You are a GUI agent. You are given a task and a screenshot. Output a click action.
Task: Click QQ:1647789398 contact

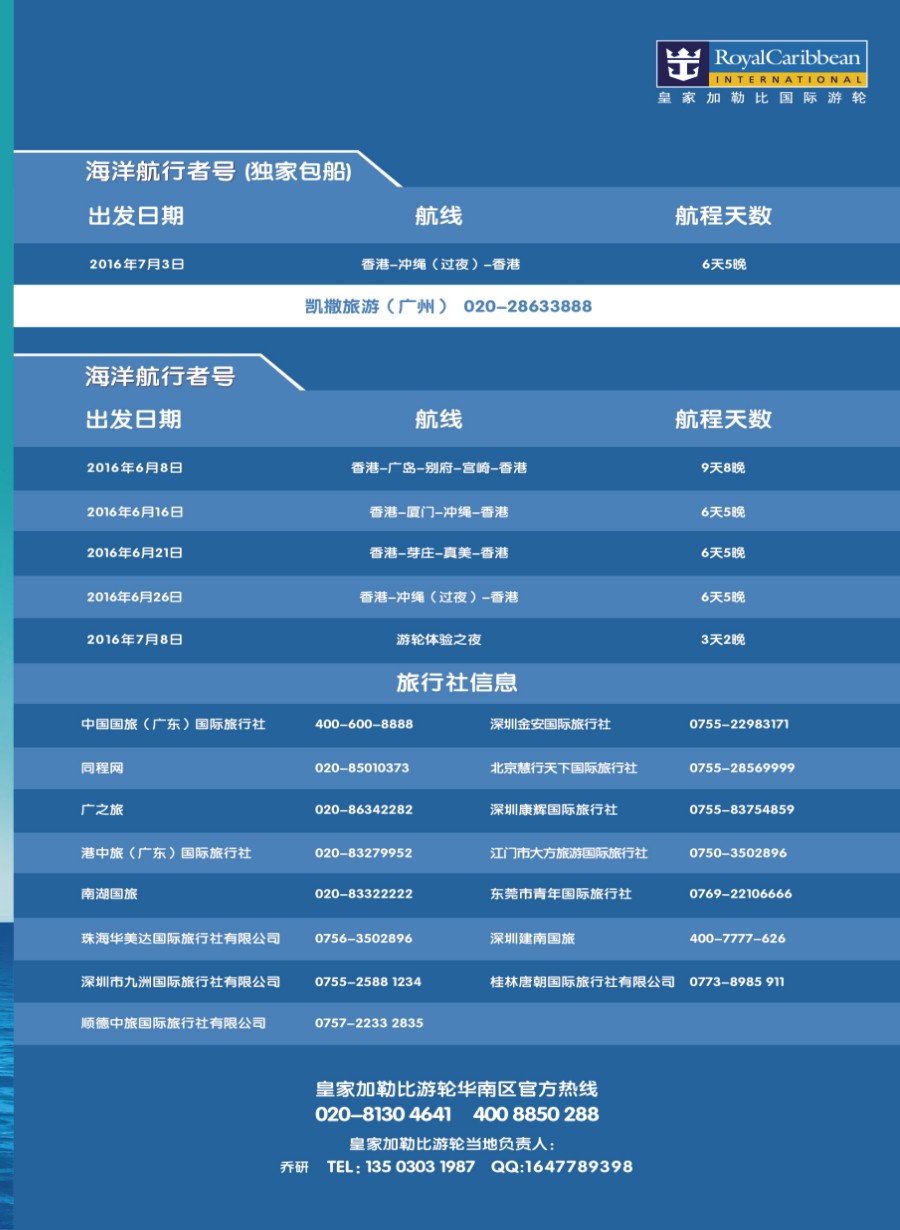562,1167
